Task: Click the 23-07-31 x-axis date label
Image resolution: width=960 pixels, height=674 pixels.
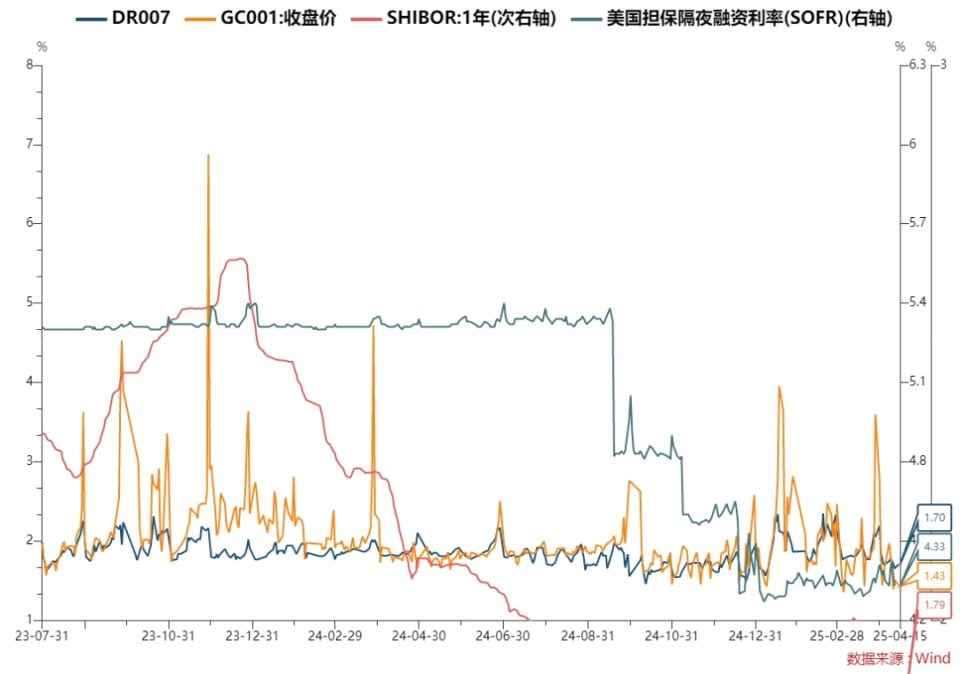Action: coord(42,636)
